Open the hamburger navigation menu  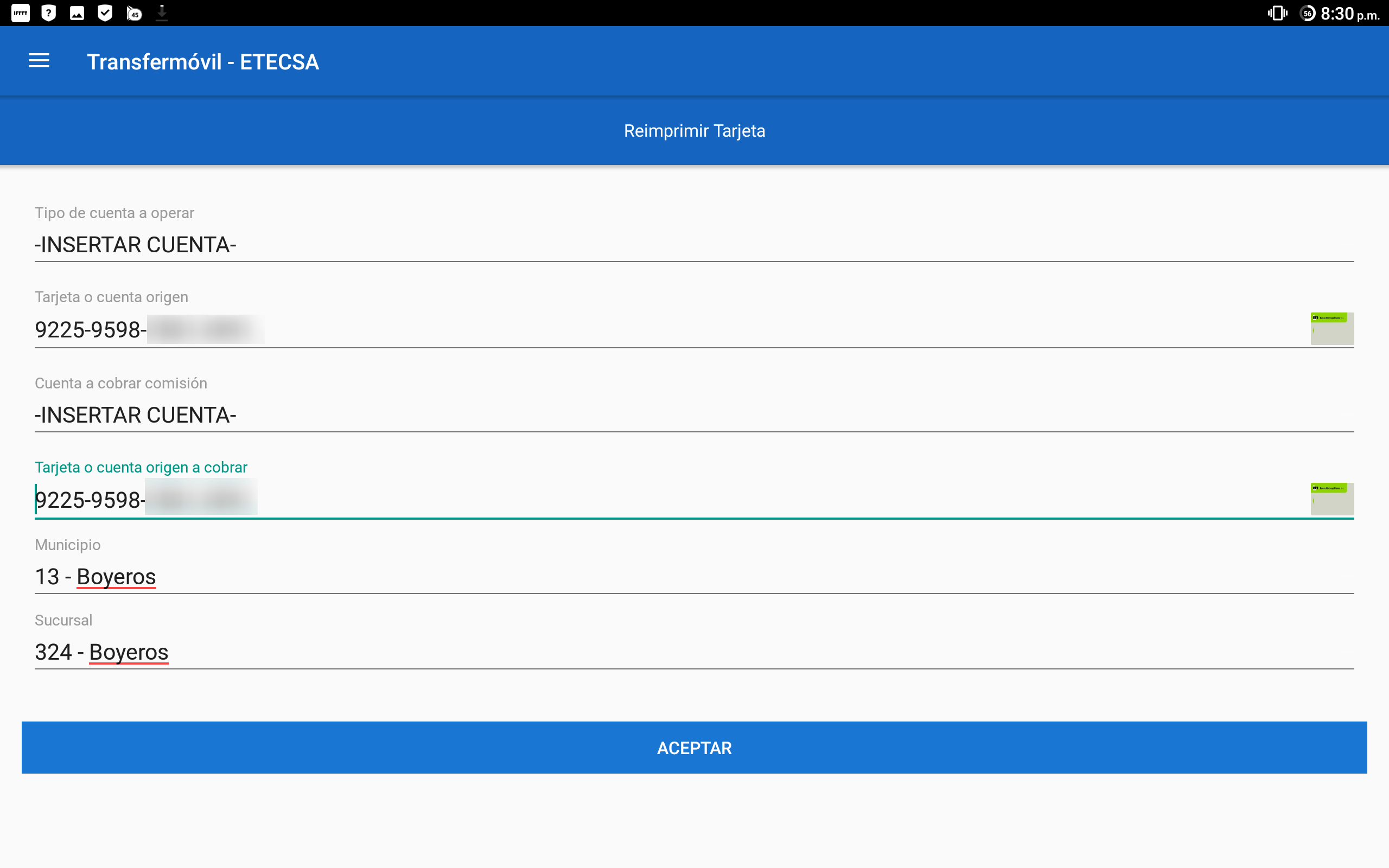(x=39, y=61)
